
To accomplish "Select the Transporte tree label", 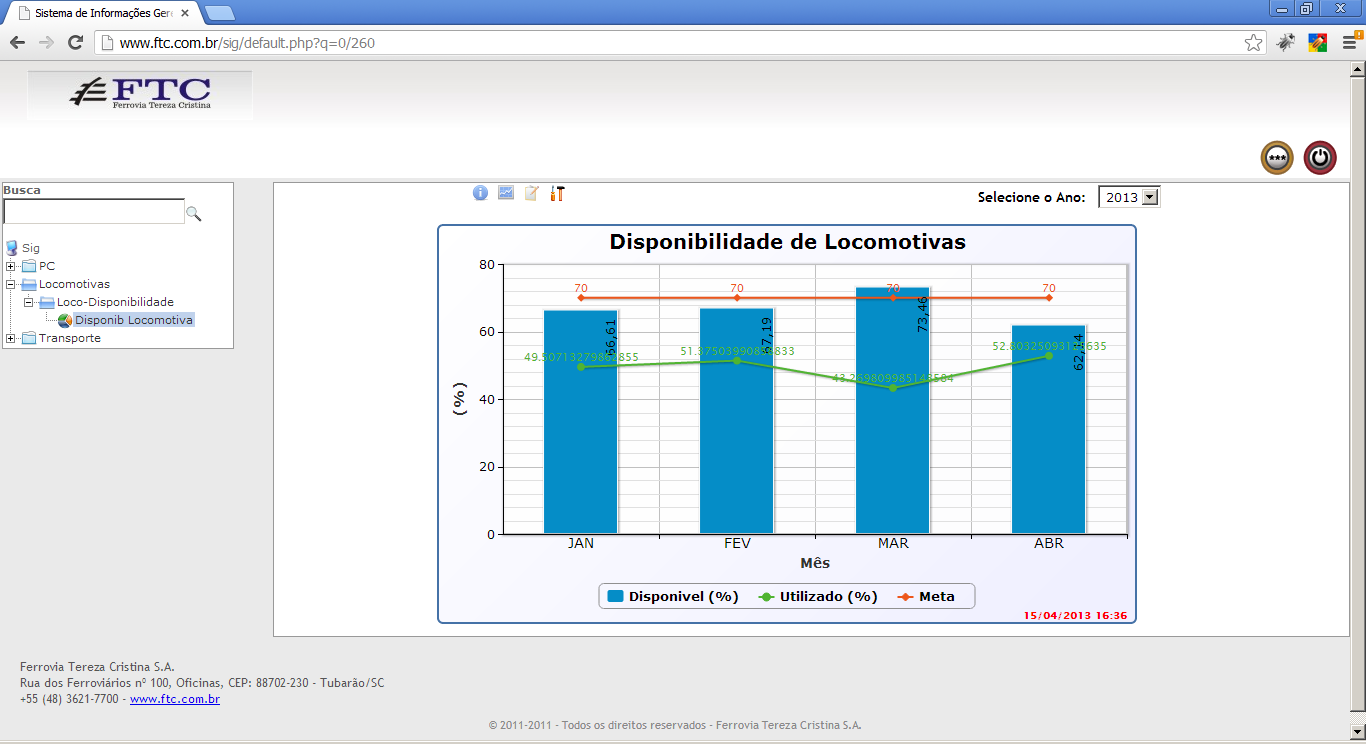I will click(70, 338).
